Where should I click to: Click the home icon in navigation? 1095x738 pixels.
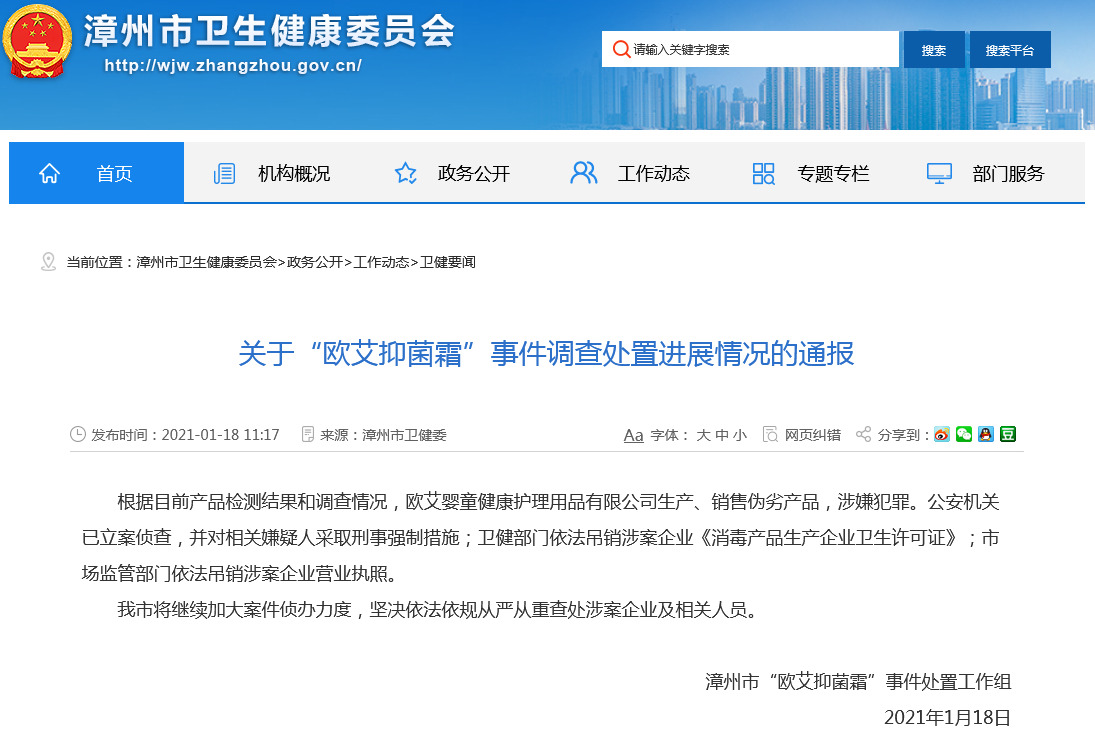(x=49, y=174)
